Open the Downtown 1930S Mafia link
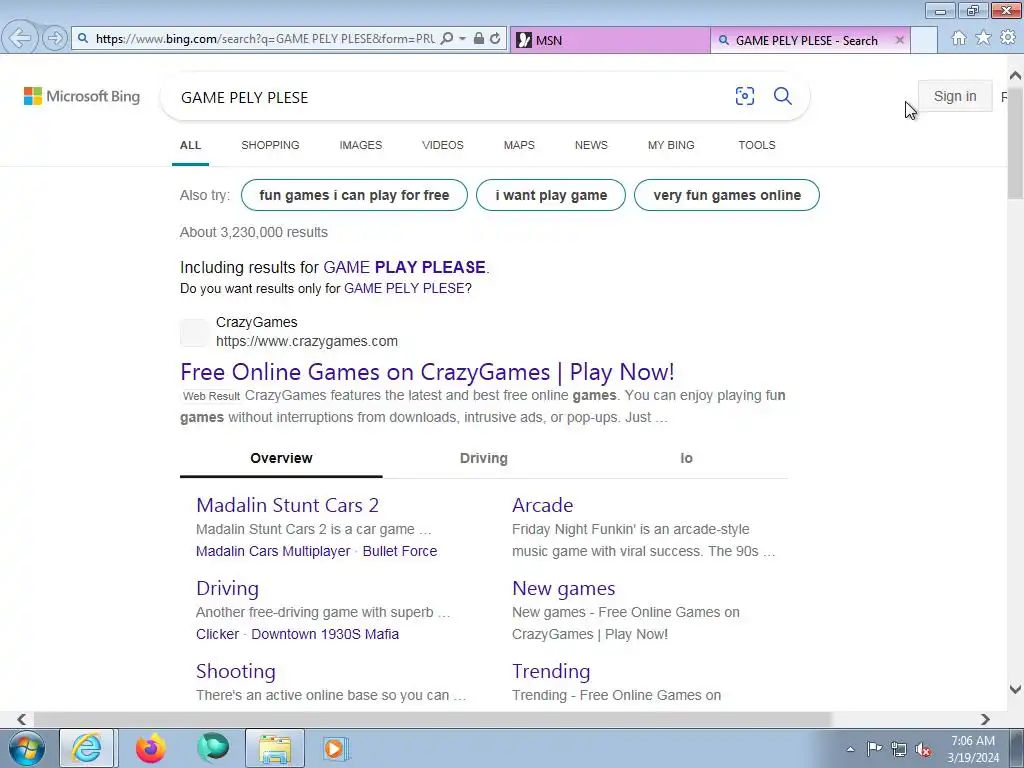The height and width of the screenshot is (768, 1024). [325, 634]
